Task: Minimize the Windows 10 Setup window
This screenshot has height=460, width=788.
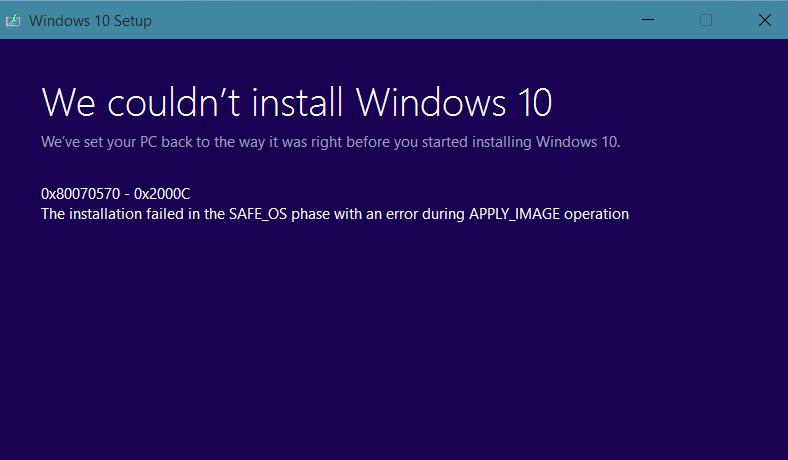Action: (648, 20)
